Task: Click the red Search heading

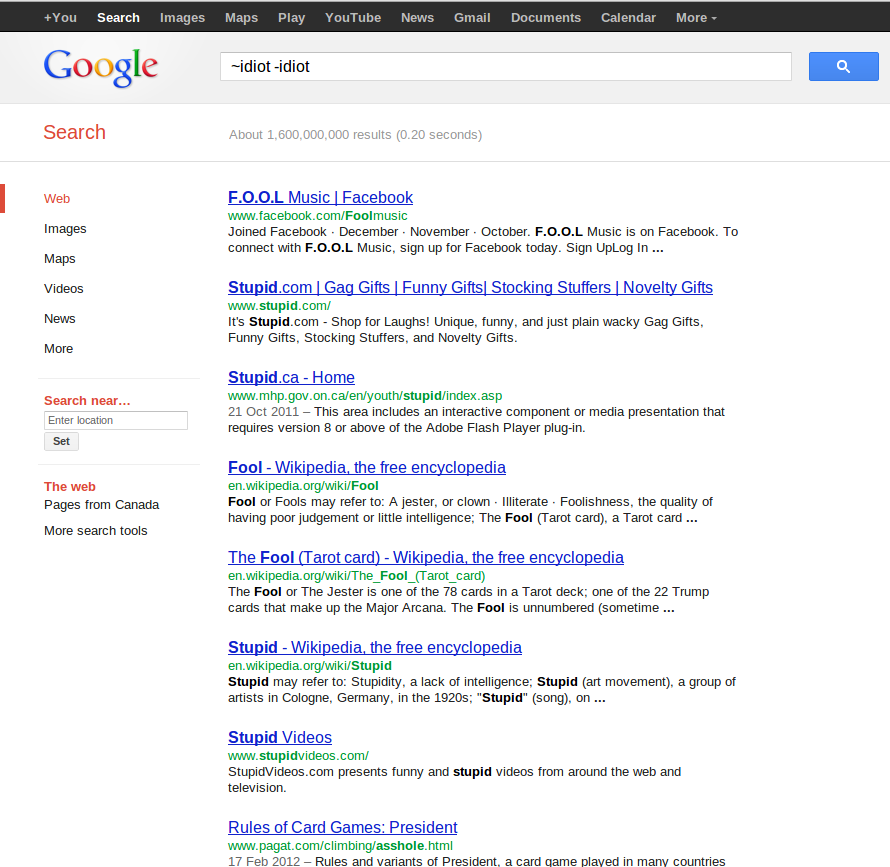Action: click(74, 132)
